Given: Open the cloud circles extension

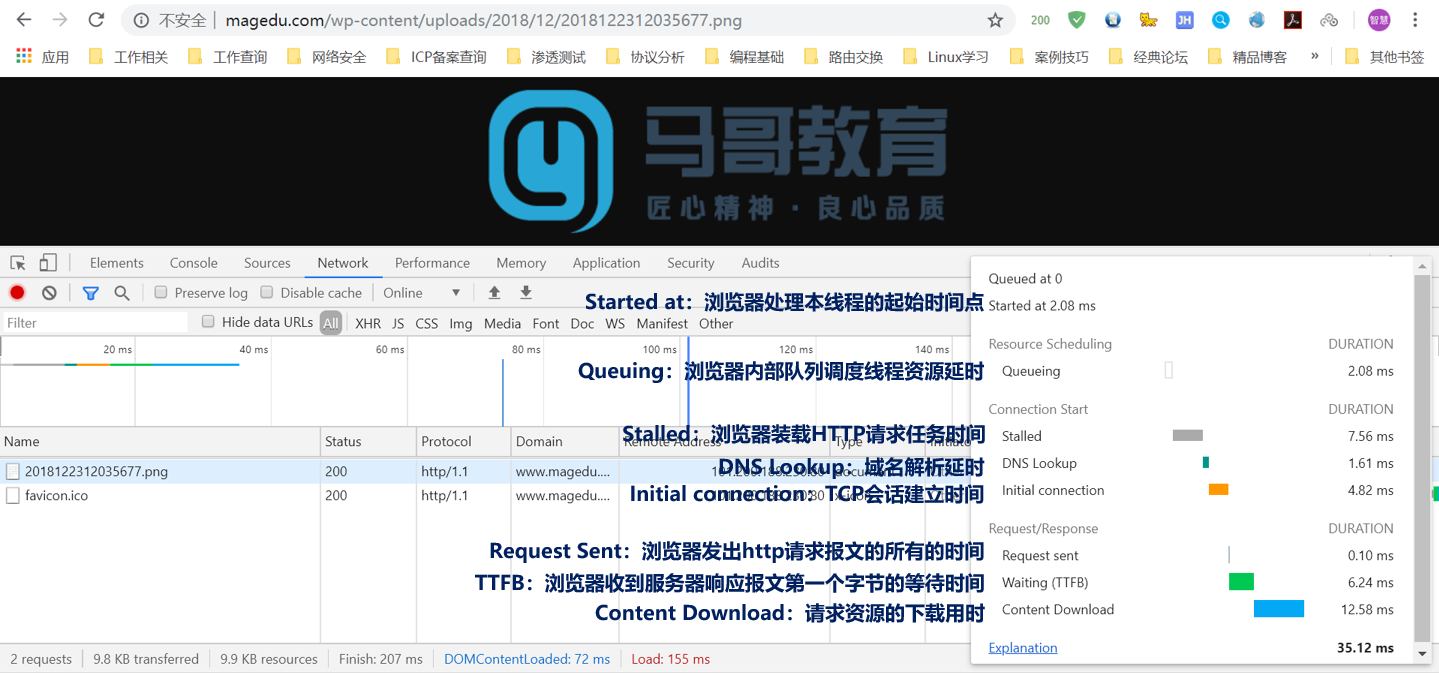Looking at the screenshot, I should (1329, 20).
